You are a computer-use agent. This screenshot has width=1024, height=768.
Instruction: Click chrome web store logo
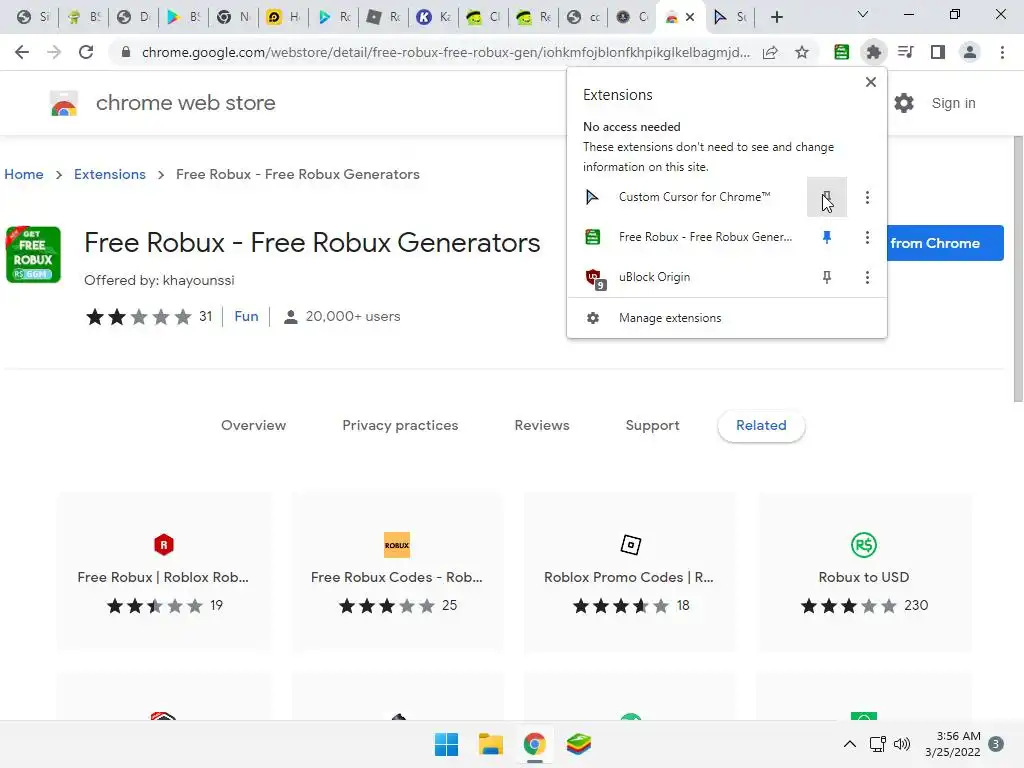(64, 103)
